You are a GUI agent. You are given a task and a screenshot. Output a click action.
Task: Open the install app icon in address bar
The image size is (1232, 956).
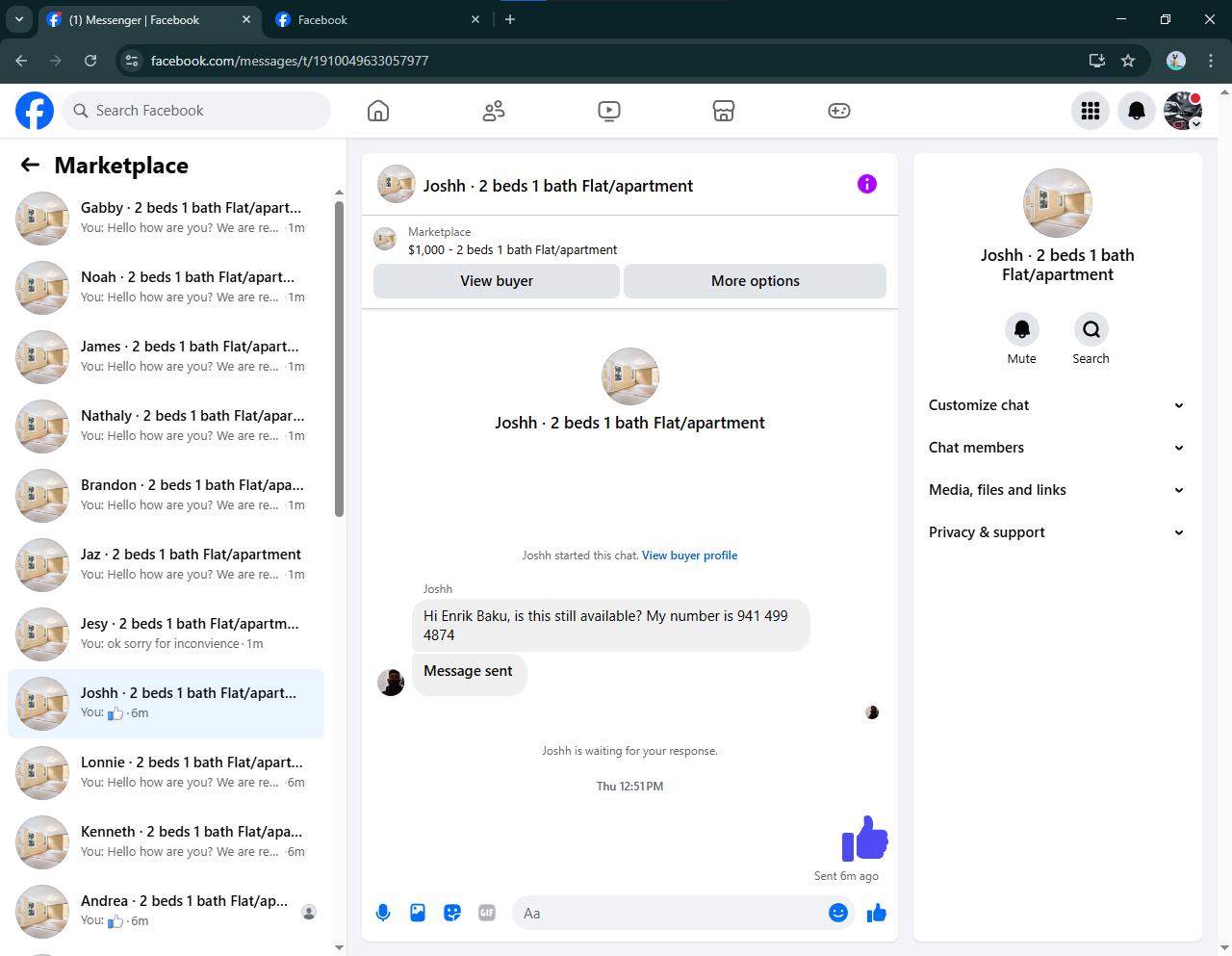(x=1097, y=61)
